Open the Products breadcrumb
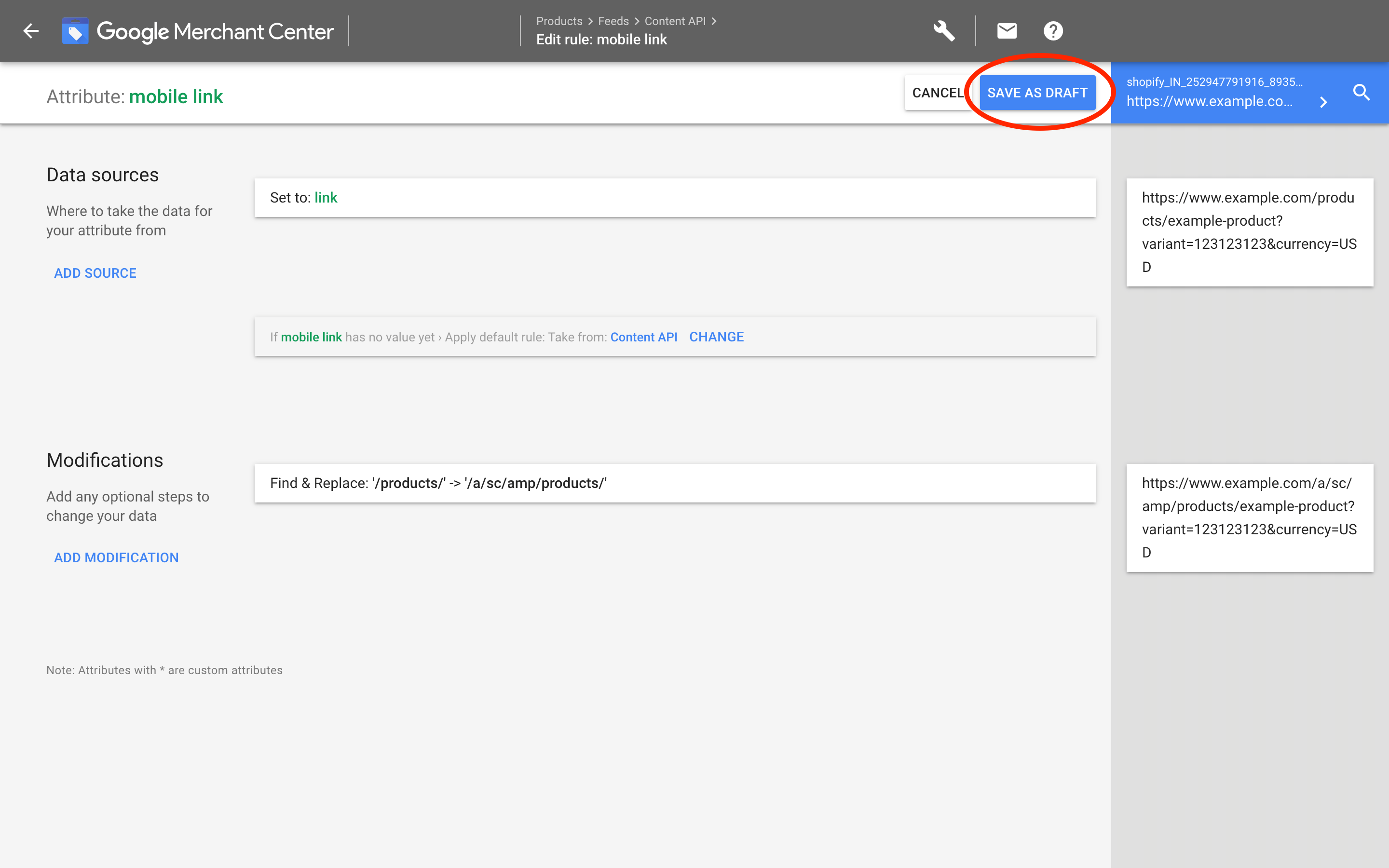1389x868 pixels. click(559, 21)
